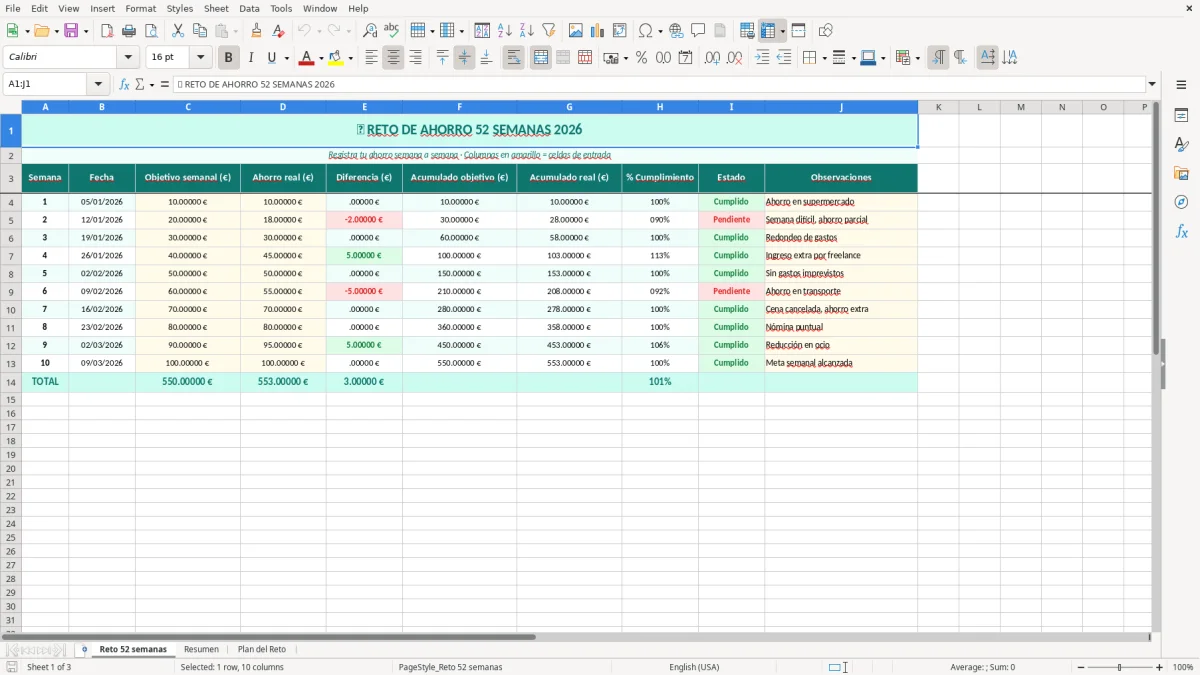Viewport: 1200px width, 675px height.
Task: Switch to the Plan del Reto sheet tab
Action: (262, 649)
